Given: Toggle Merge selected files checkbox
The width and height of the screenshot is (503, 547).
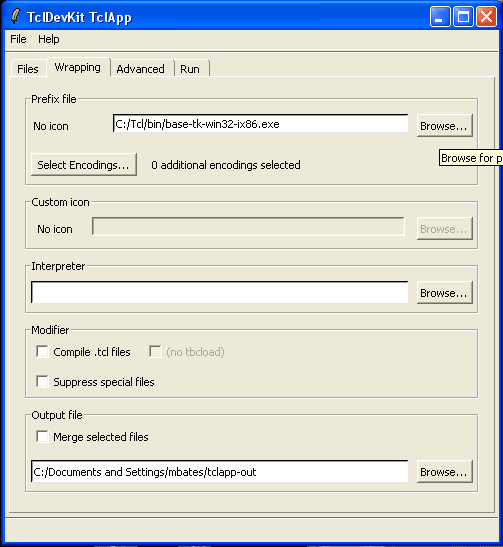Looking at the screenshot, I should [x=43, y=437].
